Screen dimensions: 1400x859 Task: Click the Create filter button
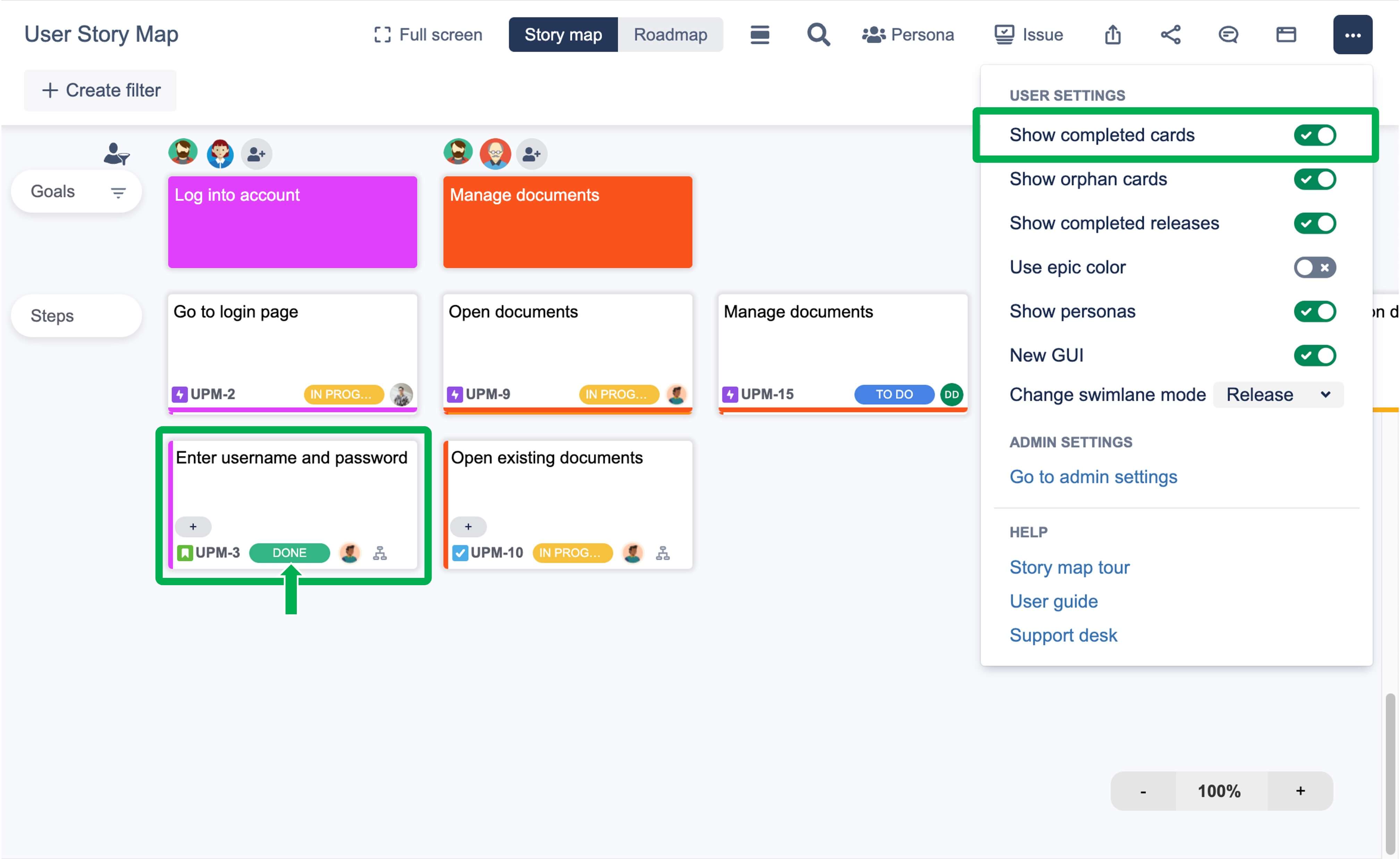click(x=101, y=90)
